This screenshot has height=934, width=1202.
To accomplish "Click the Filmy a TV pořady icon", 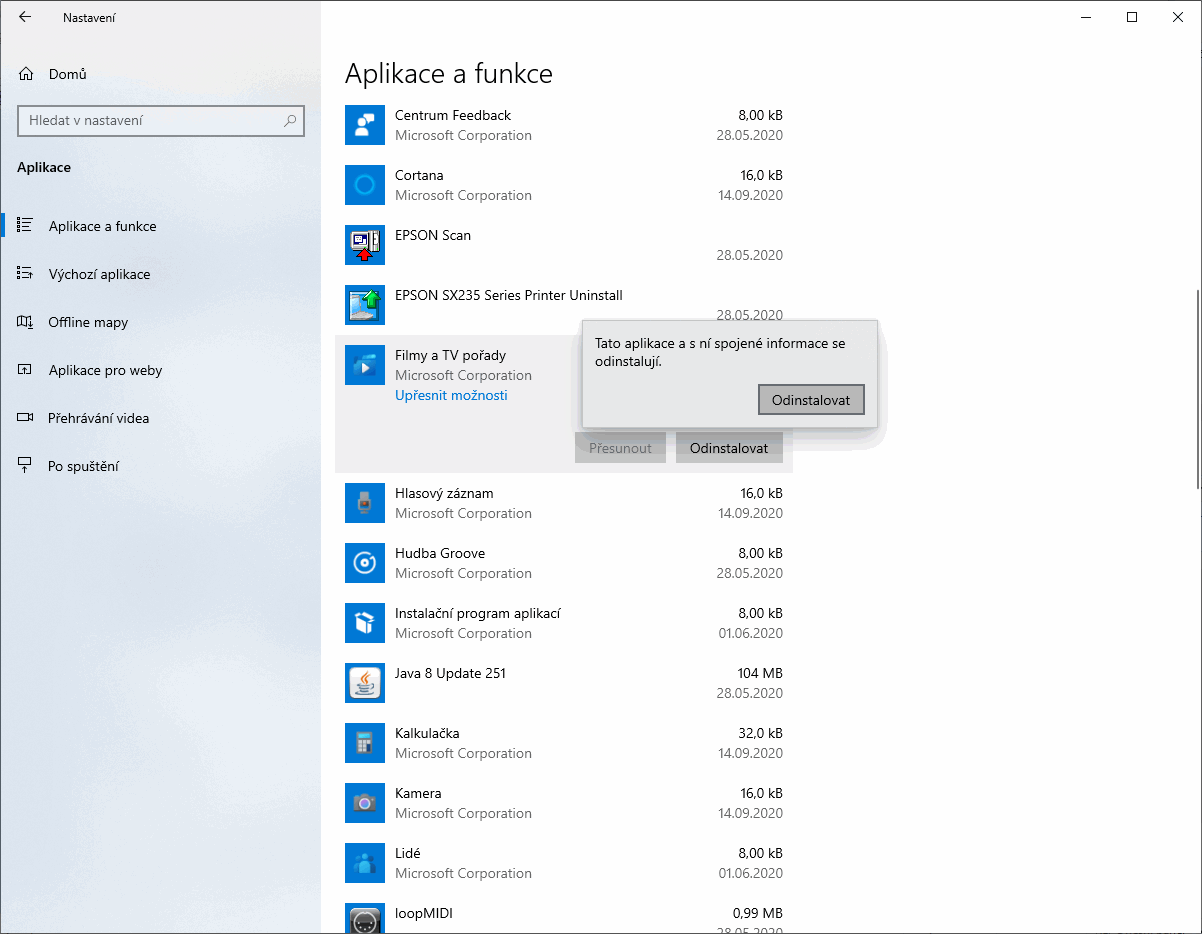I will pyautogui.click(x=365, y=365).
